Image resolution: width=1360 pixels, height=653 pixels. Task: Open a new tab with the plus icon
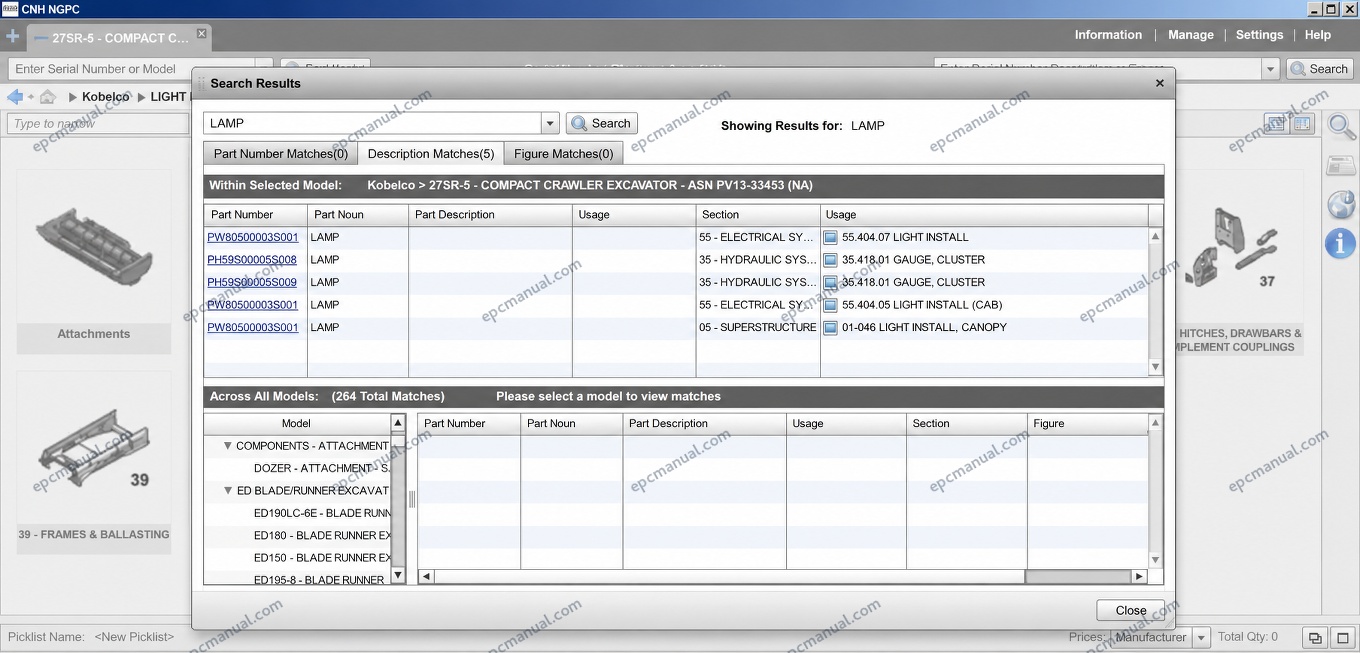click(12, 37)
